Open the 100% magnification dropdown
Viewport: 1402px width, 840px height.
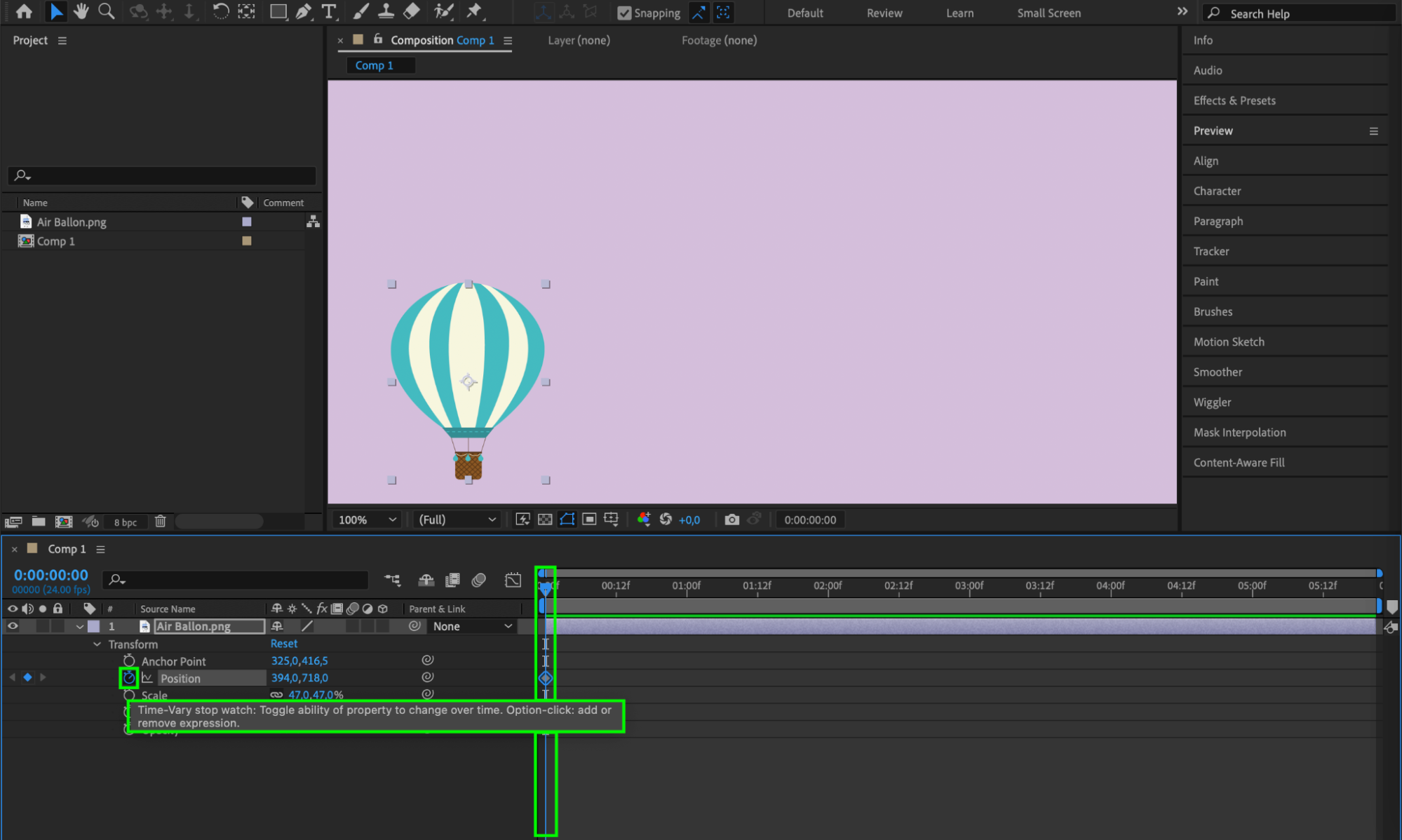(367, 520)
